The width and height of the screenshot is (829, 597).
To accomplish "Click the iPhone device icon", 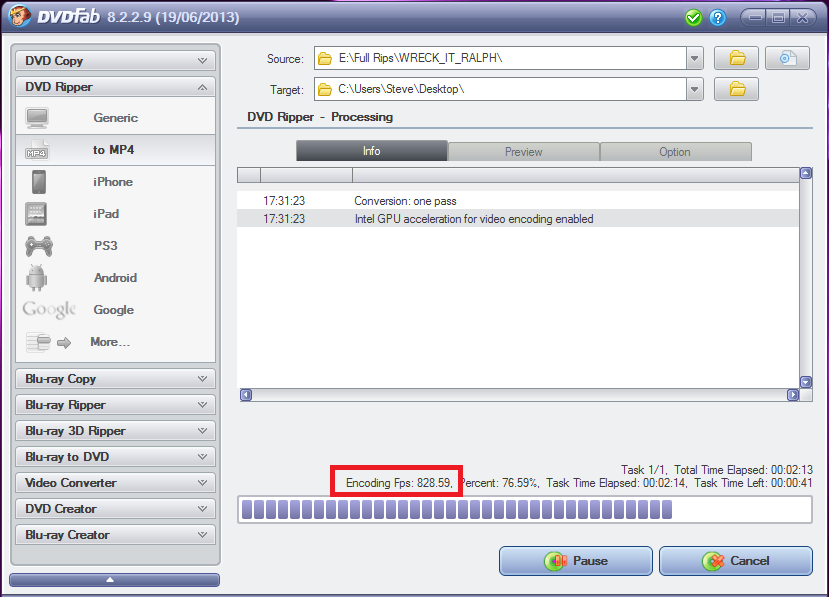I will (39, 182).
